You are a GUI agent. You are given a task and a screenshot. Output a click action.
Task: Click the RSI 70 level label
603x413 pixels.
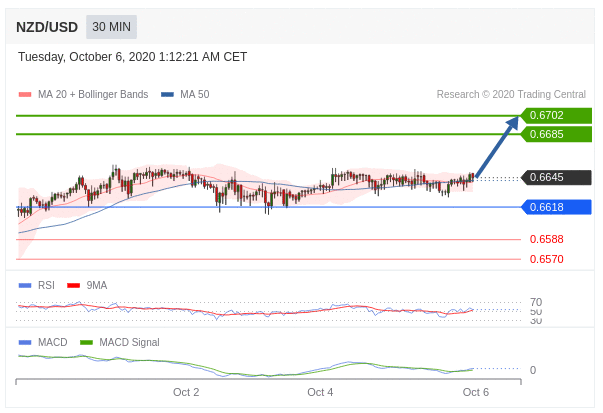[536, 302]
